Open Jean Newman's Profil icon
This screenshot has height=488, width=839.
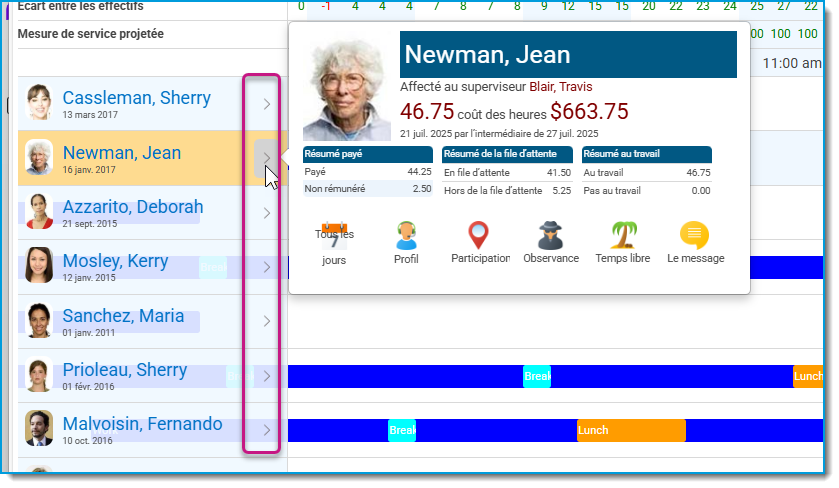406,235
